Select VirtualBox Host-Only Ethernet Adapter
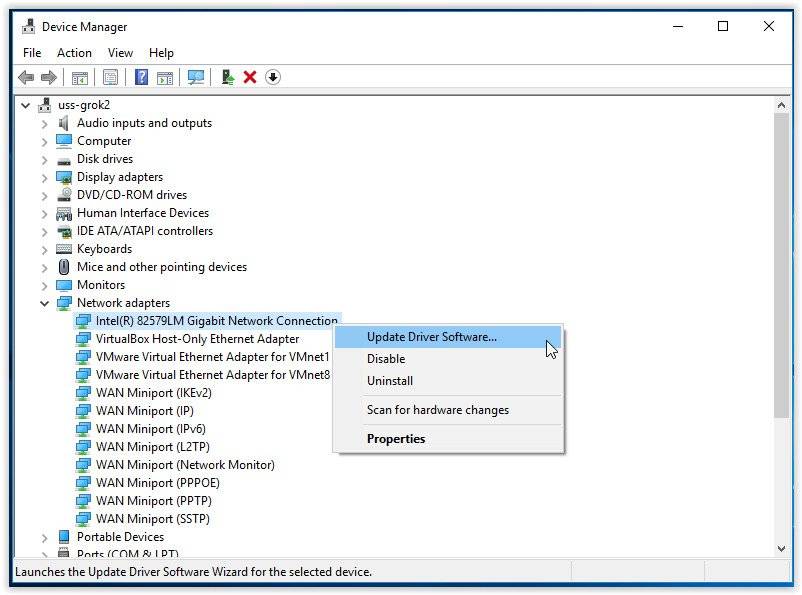 [197, 339]
